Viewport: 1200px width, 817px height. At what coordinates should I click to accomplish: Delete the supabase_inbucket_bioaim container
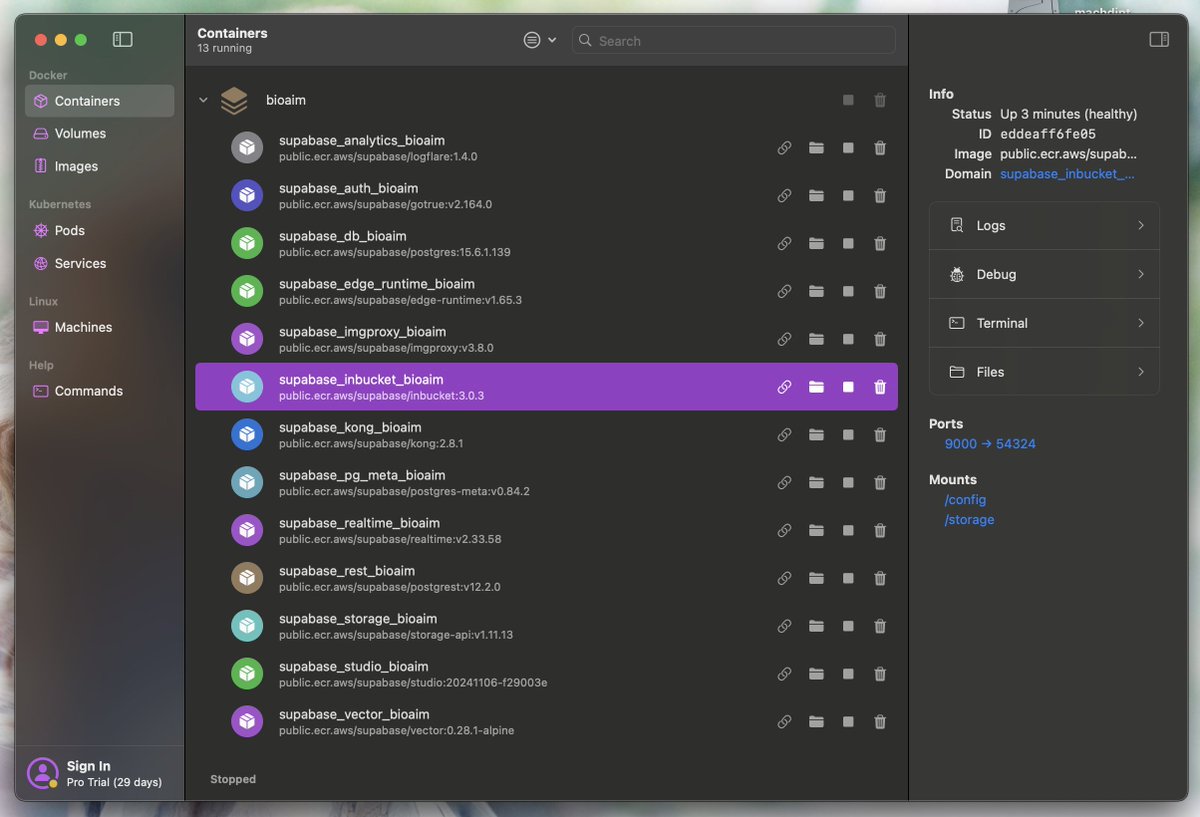pos(880,387)
